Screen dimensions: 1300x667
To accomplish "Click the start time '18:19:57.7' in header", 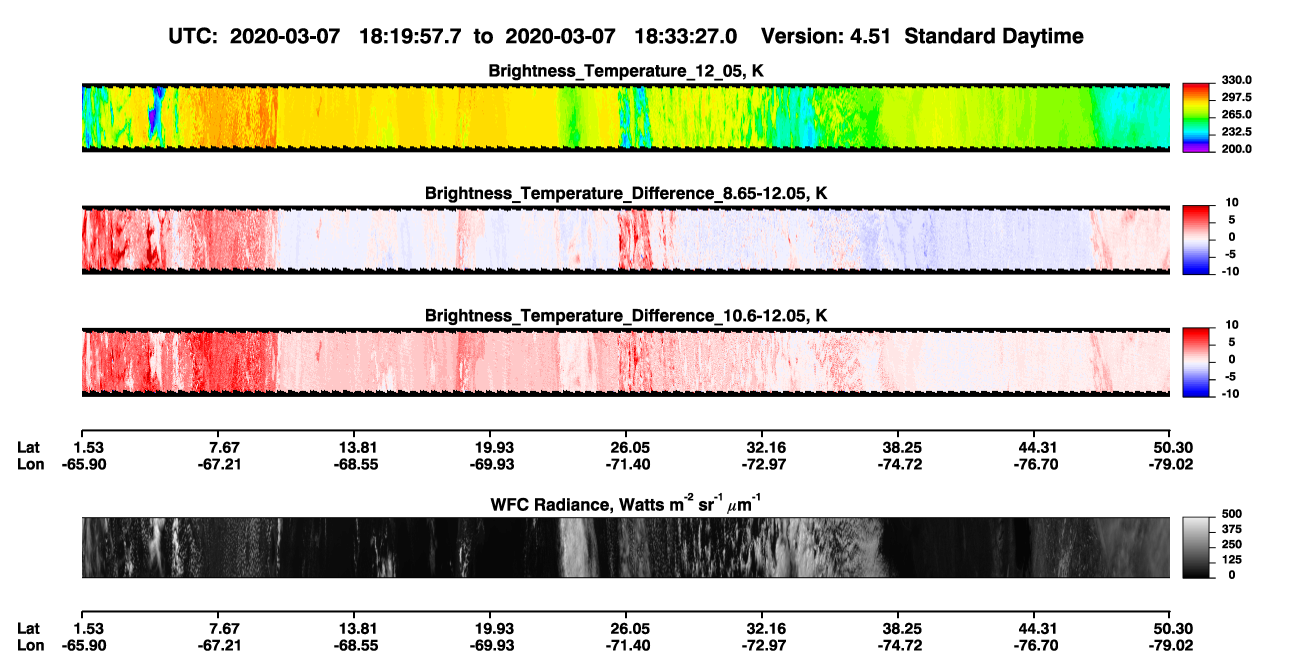I will pos(411,36).
